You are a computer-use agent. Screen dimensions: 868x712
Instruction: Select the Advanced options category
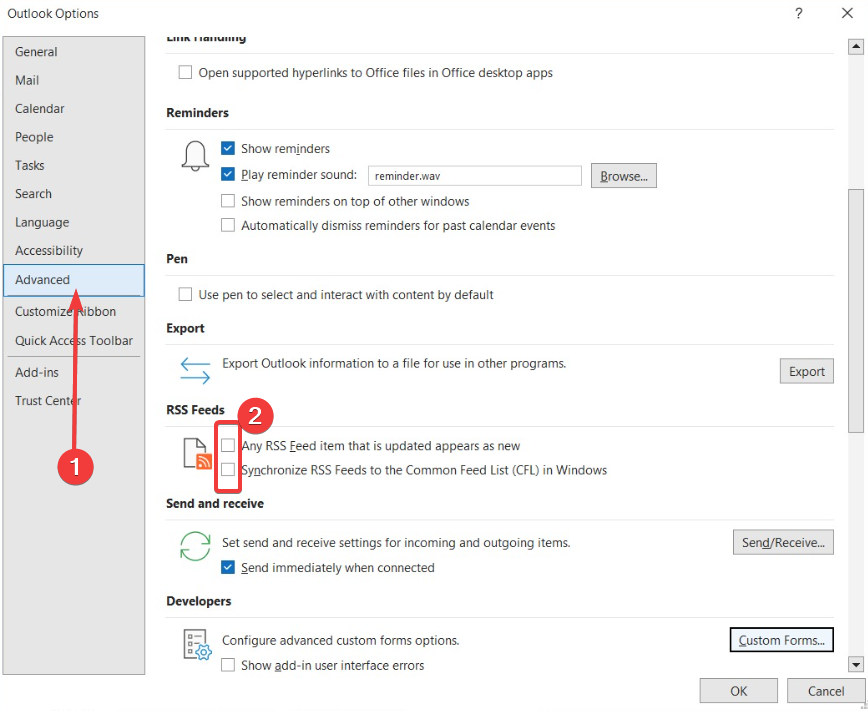coord(74,280)
